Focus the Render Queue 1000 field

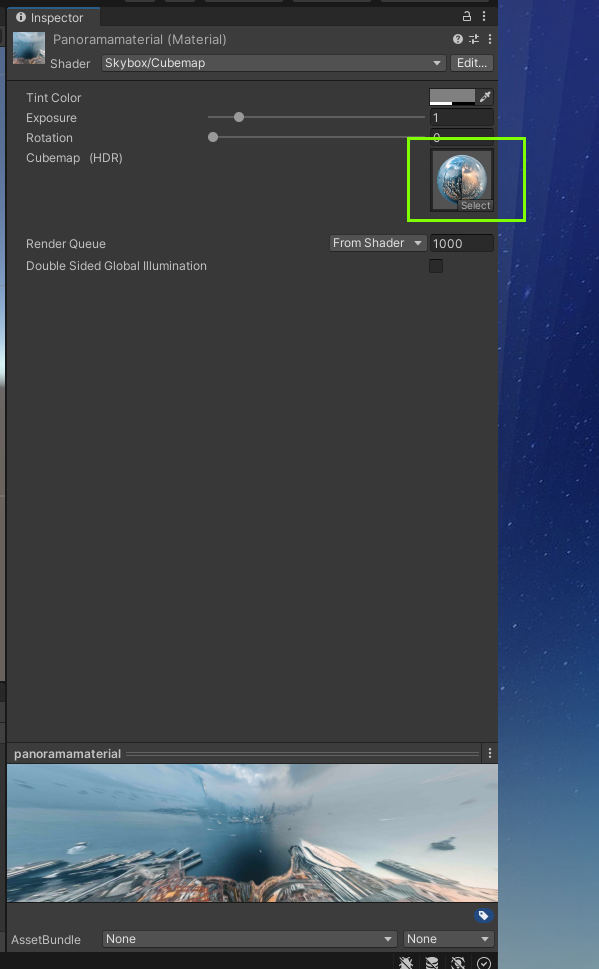[462, 243]
